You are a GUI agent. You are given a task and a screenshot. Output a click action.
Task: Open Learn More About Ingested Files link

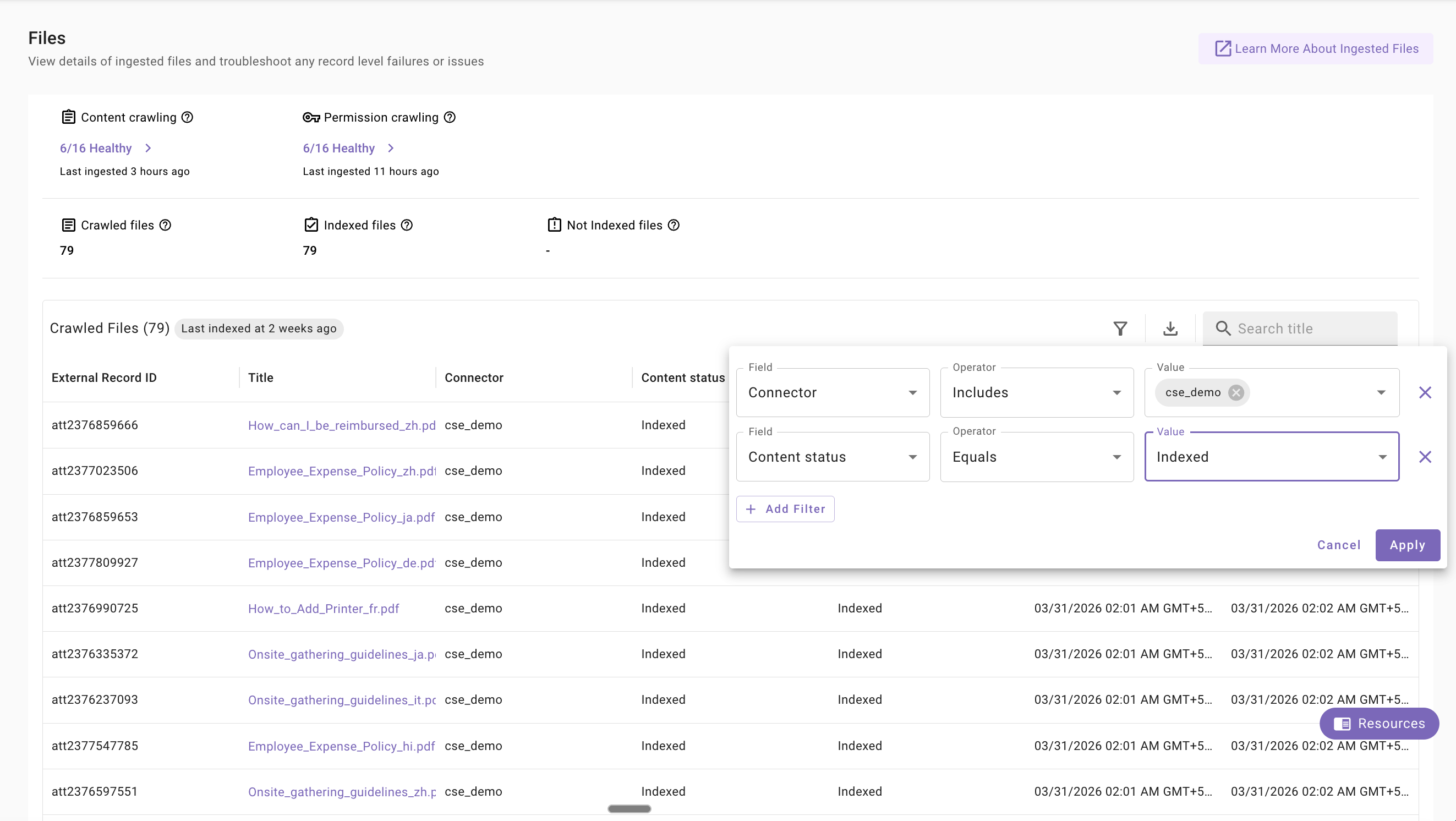pos(1316,48)
